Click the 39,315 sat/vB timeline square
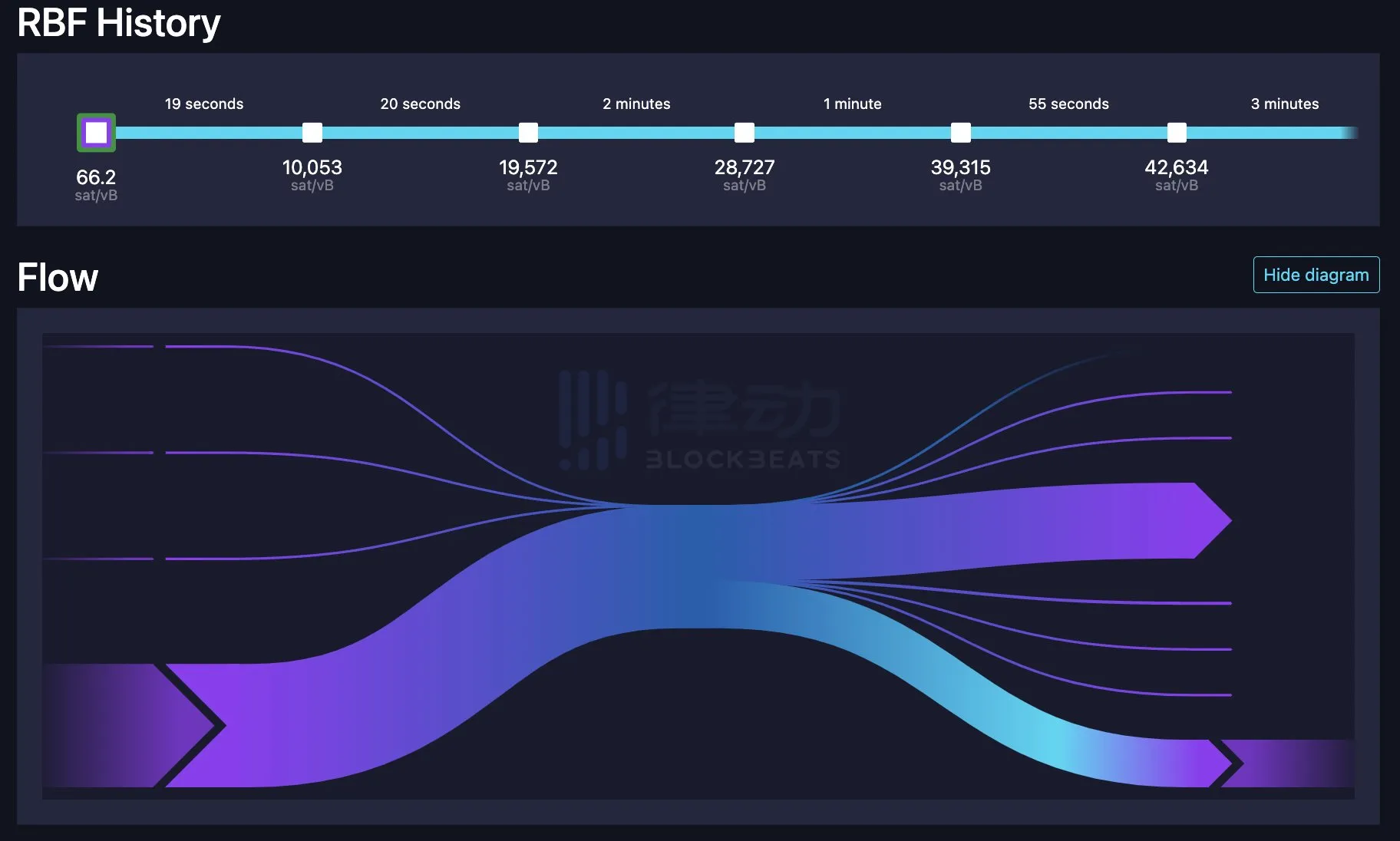The width and height of the screenshot is (1400, 841). pyautogui.click(x=960, y=133)
